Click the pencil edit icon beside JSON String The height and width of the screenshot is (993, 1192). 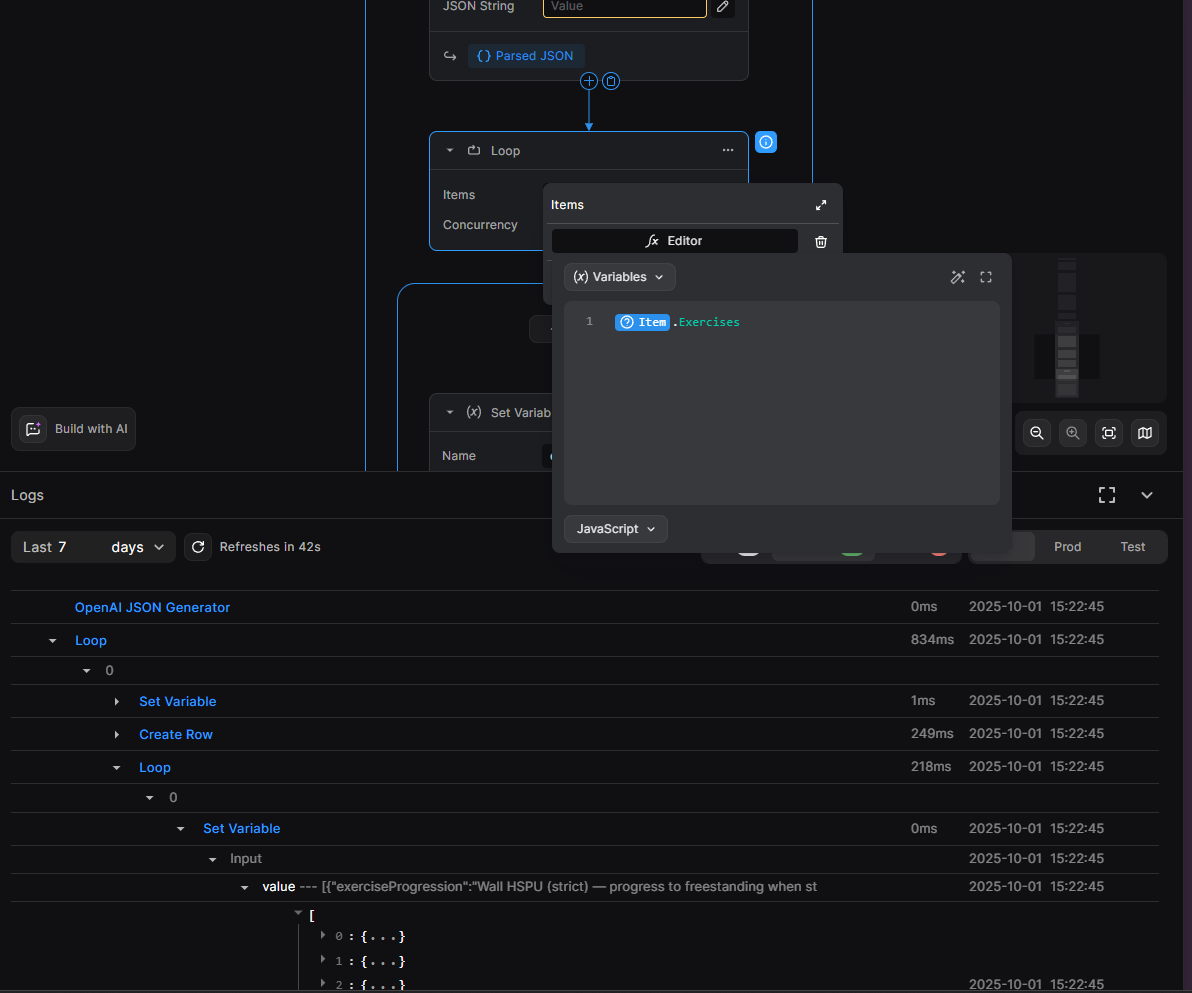click(x=723, y=7)
